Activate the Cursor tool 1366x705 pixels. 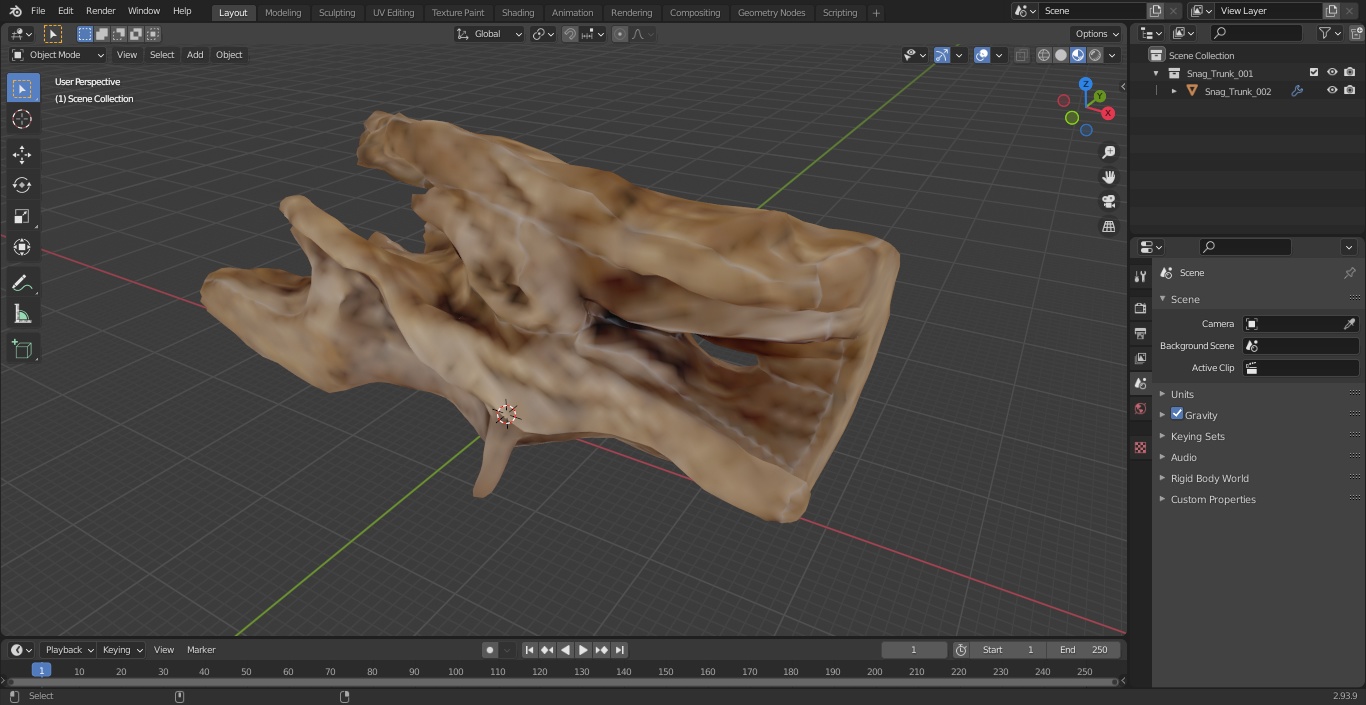[22, 119]
